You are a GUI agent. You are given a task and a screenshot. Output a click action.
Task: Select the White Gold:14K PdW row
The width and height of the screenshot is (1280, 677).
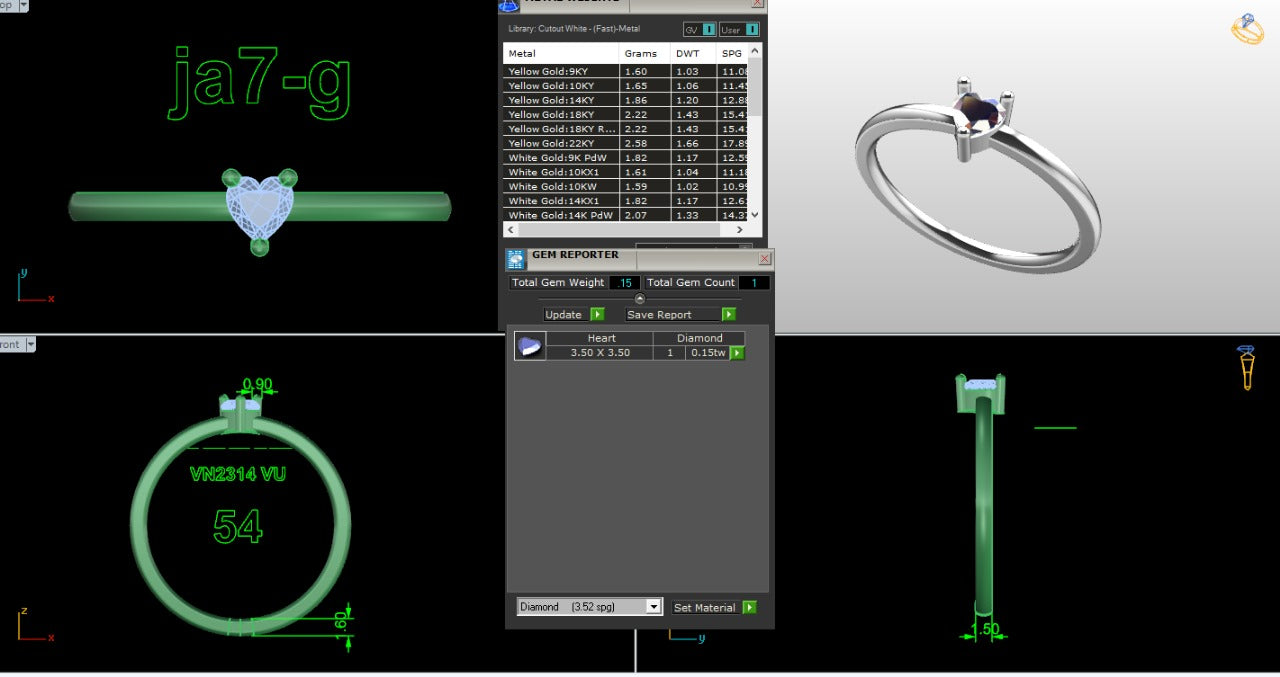click(x=625, y=215)
